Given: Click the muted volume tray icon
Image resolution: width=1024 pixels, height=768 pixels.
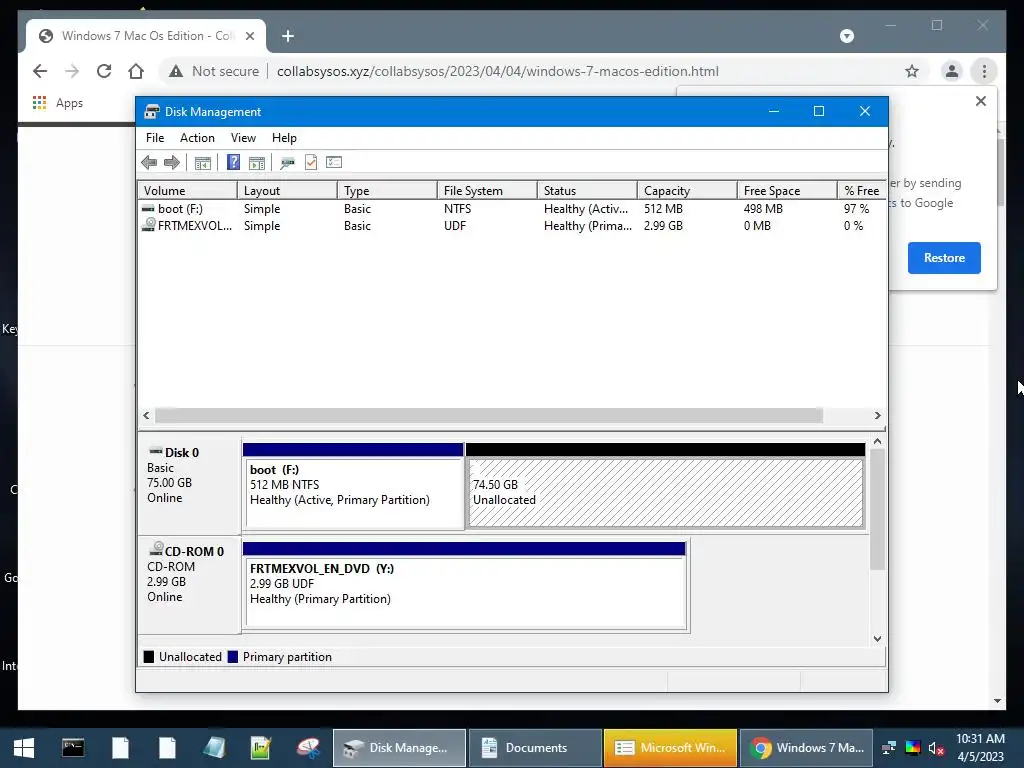Looking at the screenshot, I should (x=936, y=748).
